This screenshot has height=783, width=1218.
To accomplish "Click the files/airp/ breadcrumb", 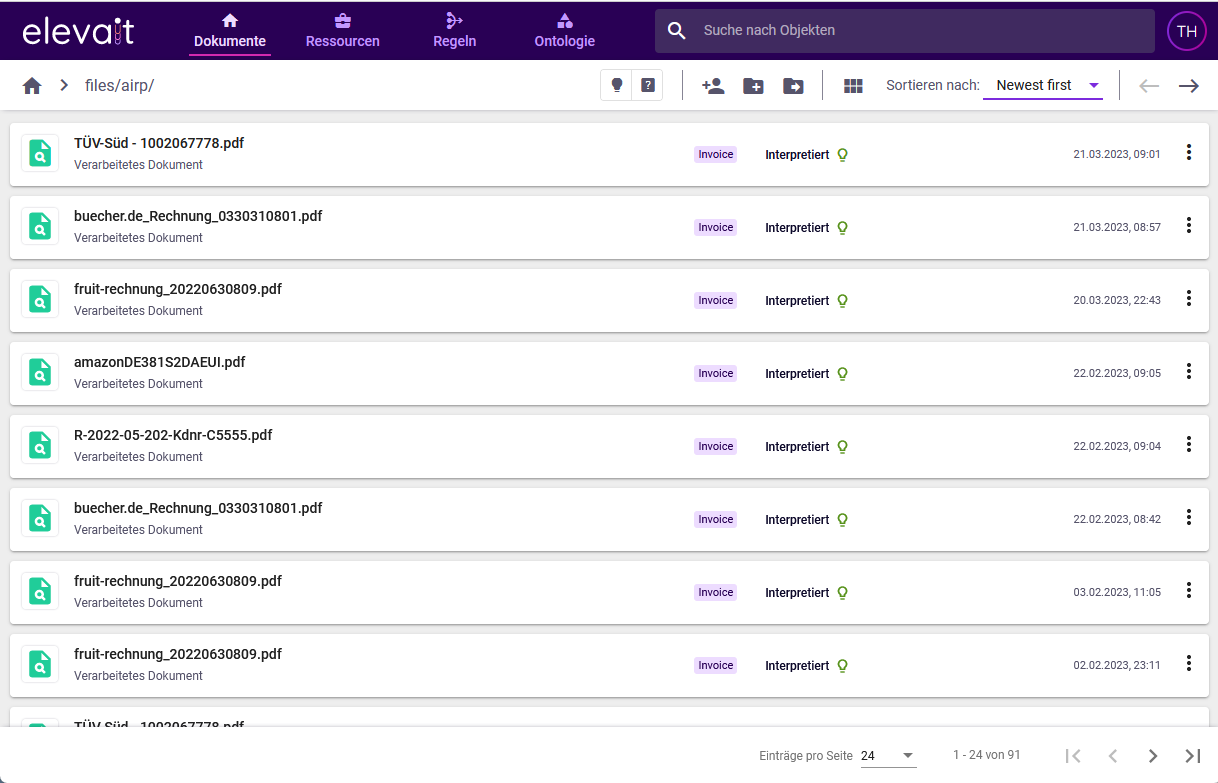I will tap(119, 85).
